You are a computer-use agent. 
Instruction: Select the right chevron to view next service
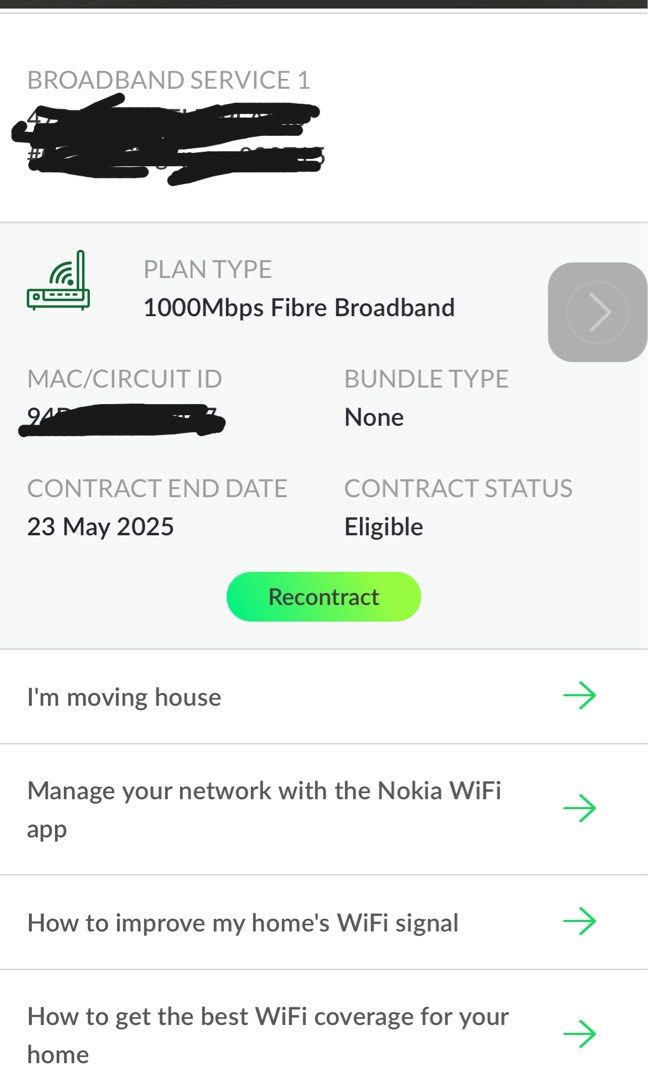point(597,311)
